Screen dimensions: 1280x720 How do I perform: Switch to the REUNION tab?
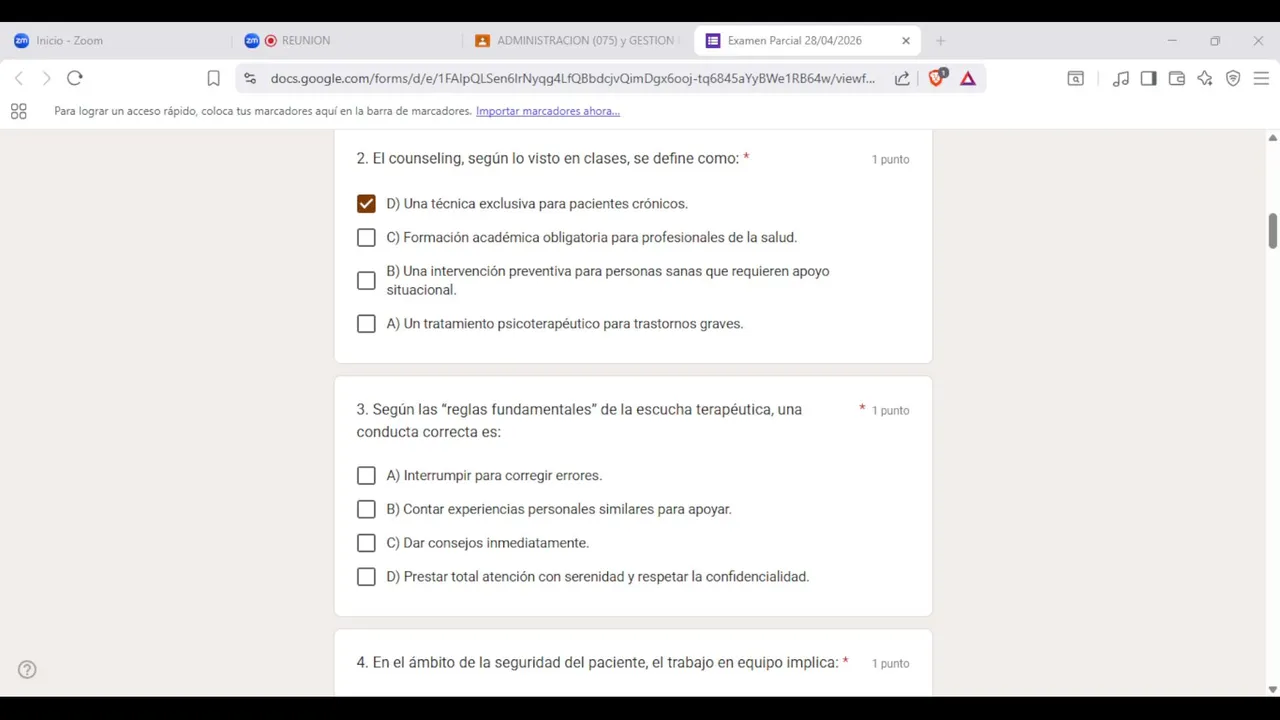click(x=347, y=41)
